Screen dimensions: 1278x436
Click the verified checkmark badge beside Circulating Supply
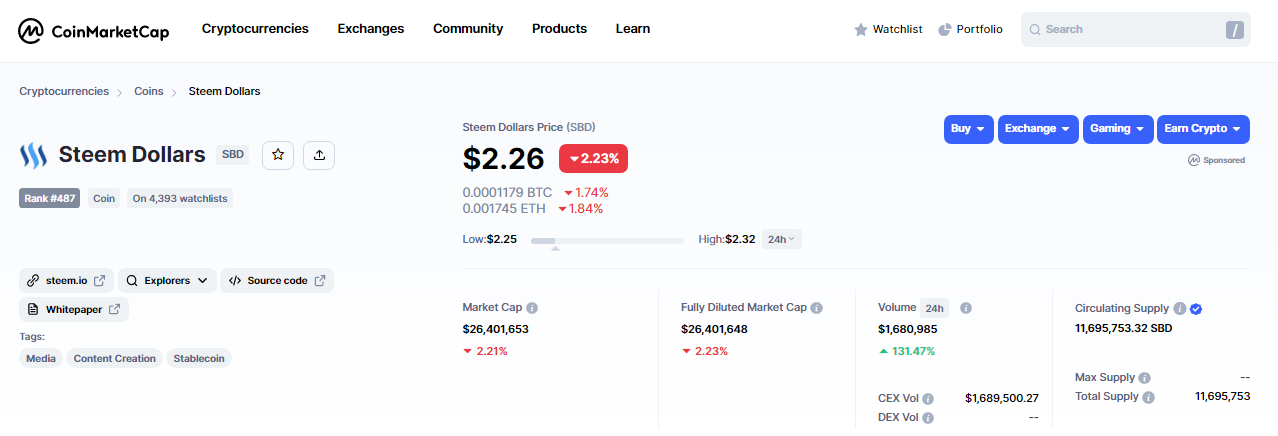click(x=1196, y=309)
